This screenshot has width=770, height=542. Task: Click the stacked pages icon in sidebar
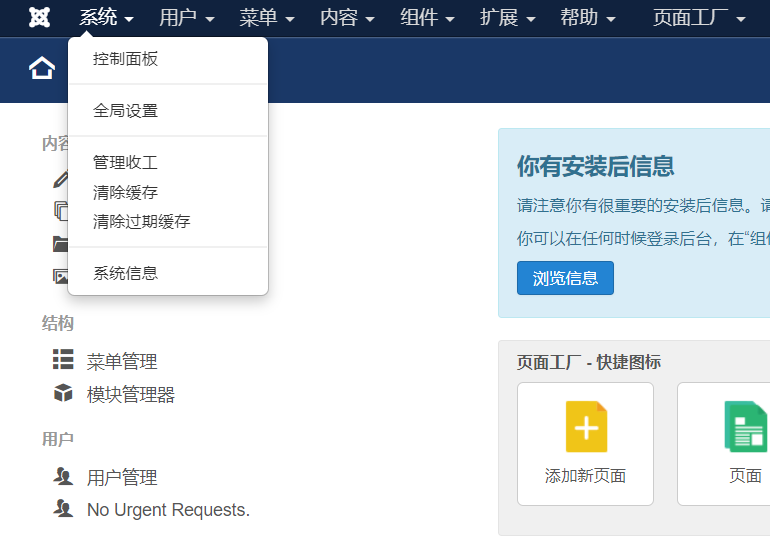(x=60, y=211)
